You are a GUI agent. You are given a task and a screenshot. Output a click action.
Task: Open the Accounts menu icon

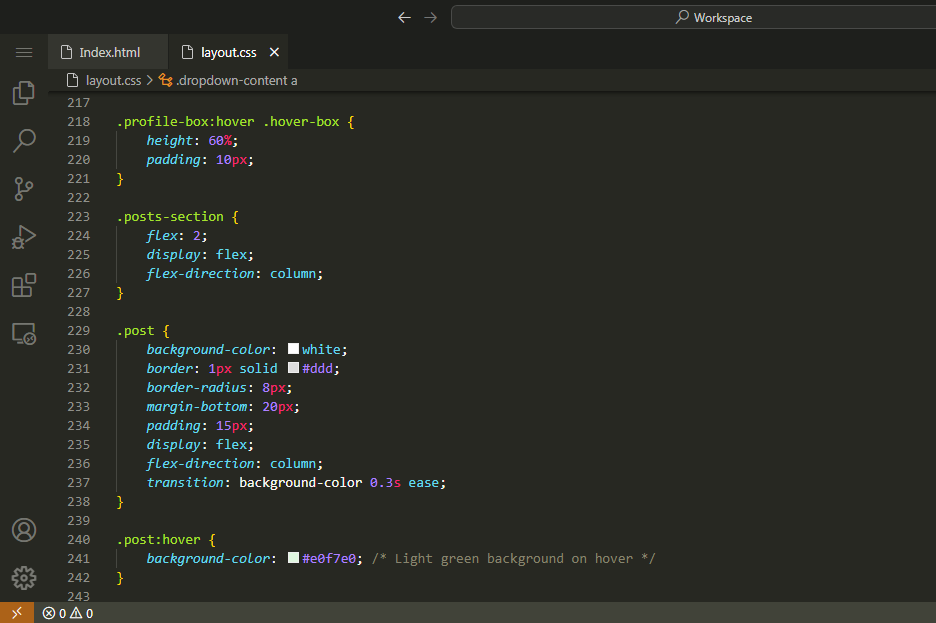[24, 530]
